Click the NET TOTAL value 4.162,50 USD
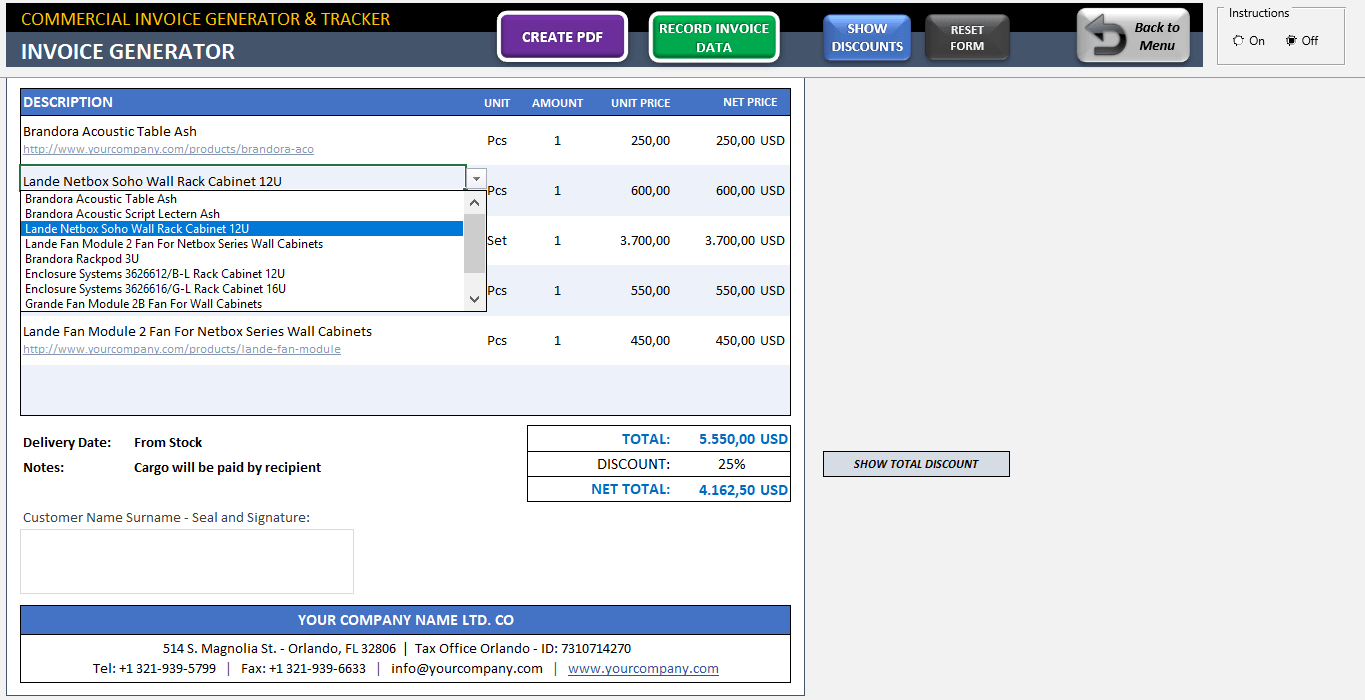1365x700 pixels. 743,490
